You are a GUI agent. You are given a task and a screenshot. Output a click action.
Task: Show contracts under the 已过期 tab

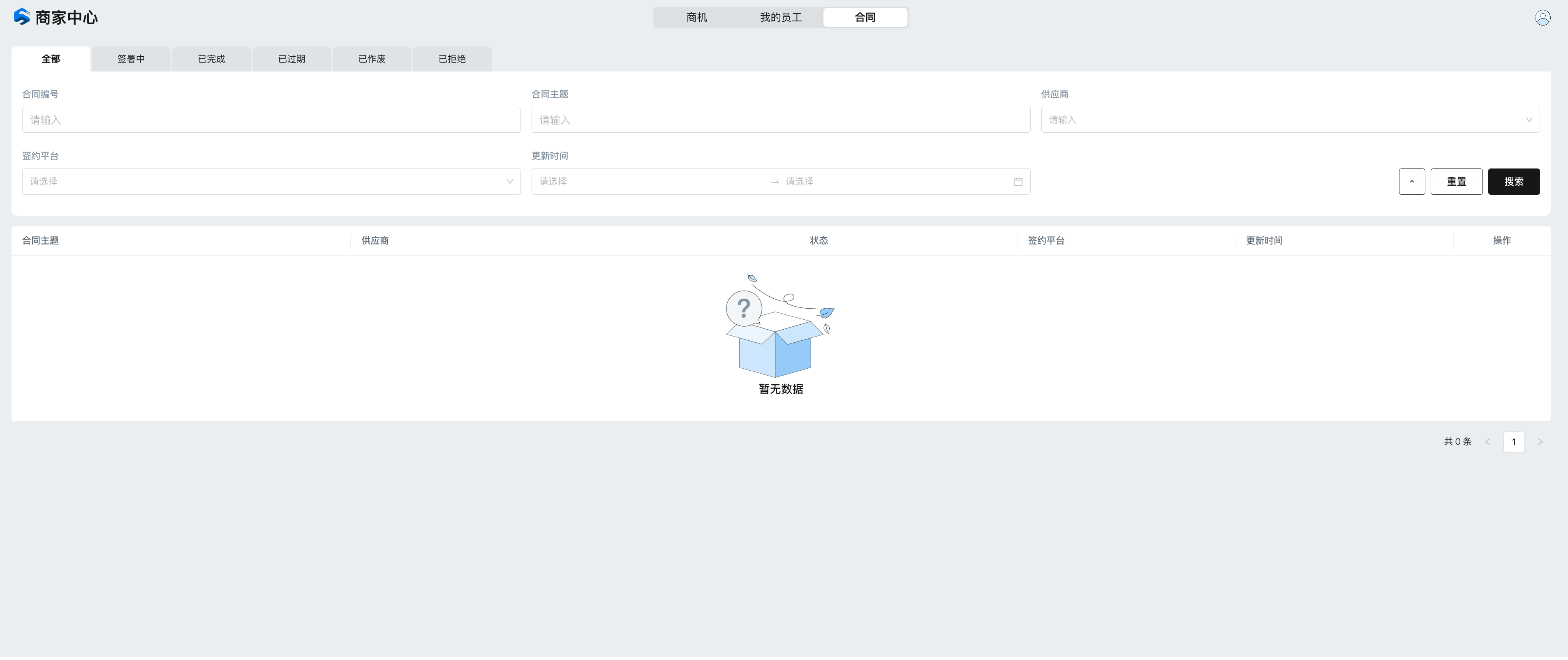click(x=291, y=59)
